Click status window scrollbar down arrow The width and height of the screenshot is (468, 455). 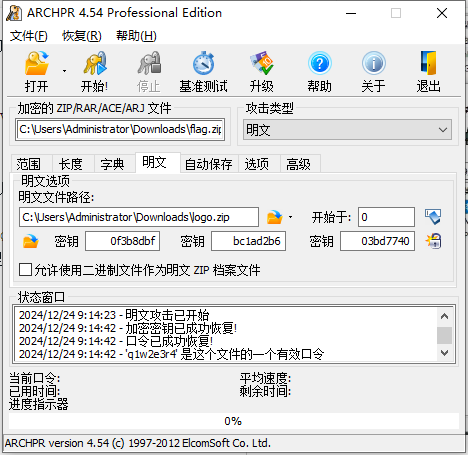point(444,353)
